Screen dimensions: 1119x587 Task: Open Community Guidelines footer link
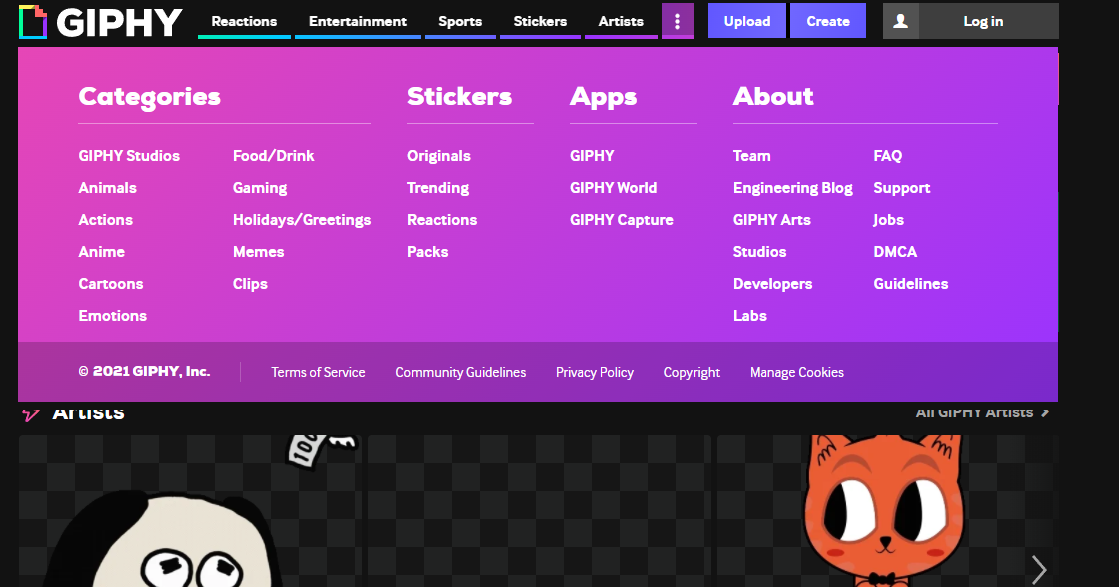pyautogui.click(x=460, y=372)
